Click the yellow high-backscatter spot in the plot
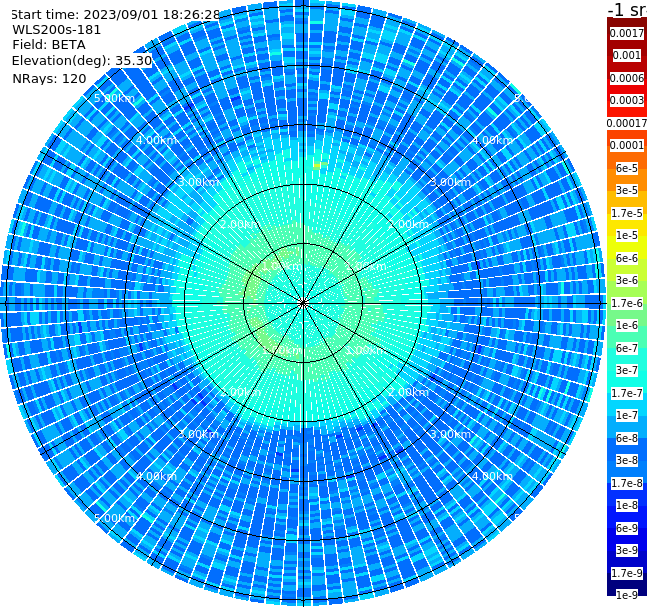647x607 pixels. coord(317,166)
